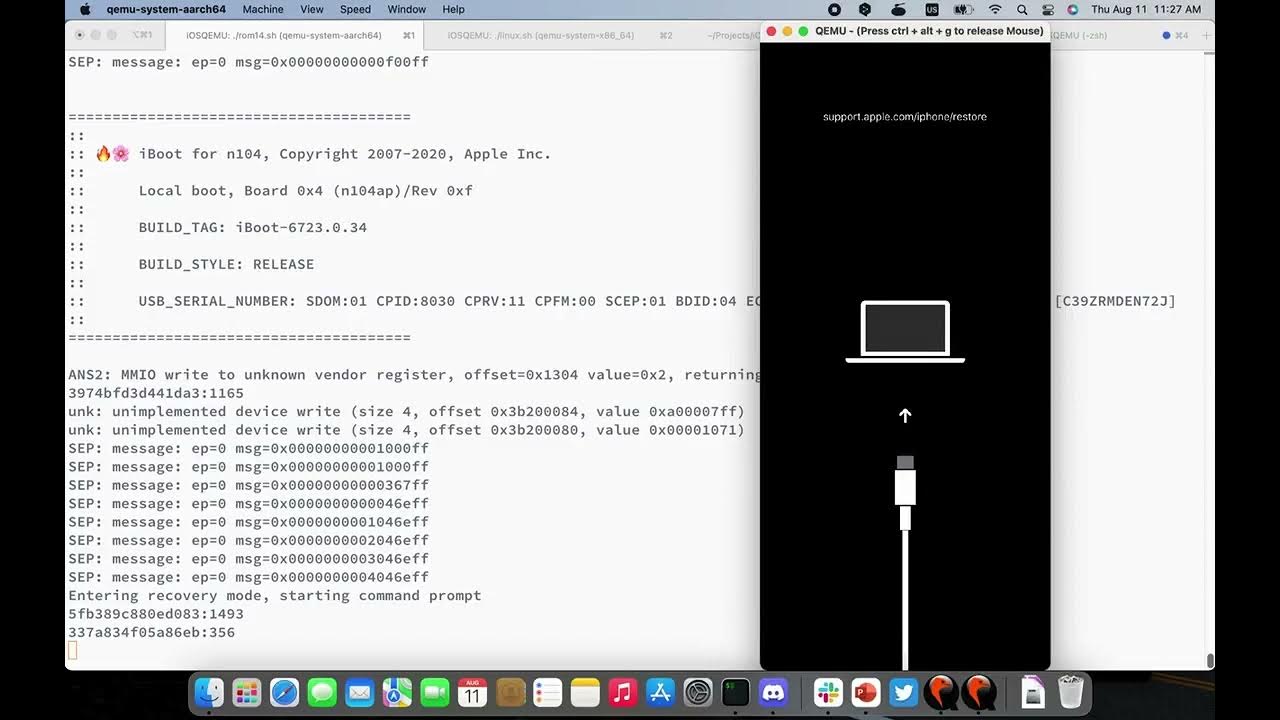Click the ANS2: MMIO write line
Screen dimensions: 1280x720
414,375
